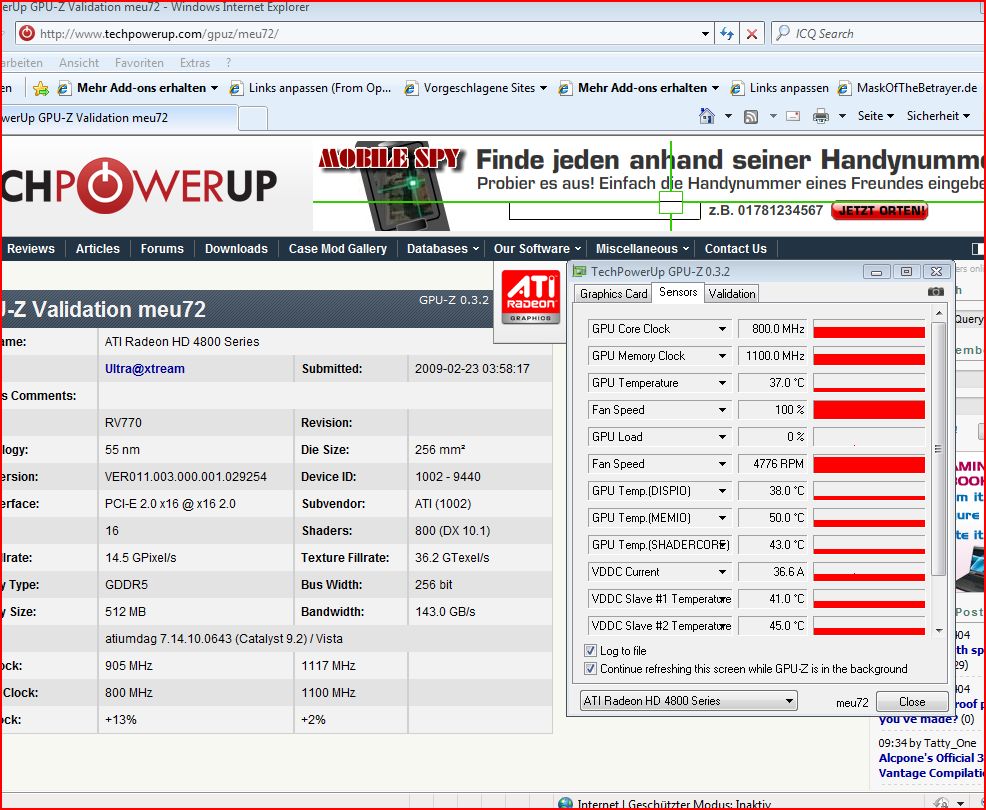Open the Favoriten menu
This screenshot has width=986, height=810.
pyautogui.click(x=139, y=63)
